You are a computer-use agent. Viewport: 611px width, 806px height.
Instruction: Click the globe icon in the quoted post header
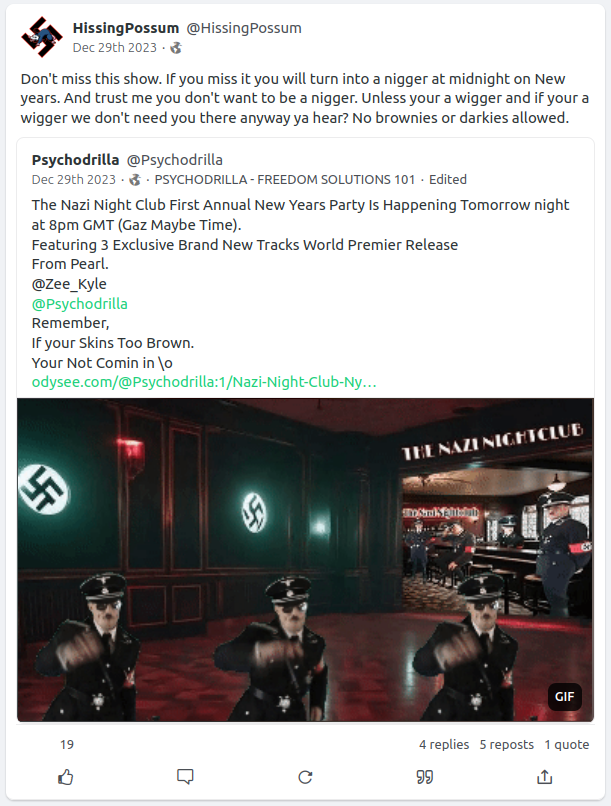click(135, 180)
